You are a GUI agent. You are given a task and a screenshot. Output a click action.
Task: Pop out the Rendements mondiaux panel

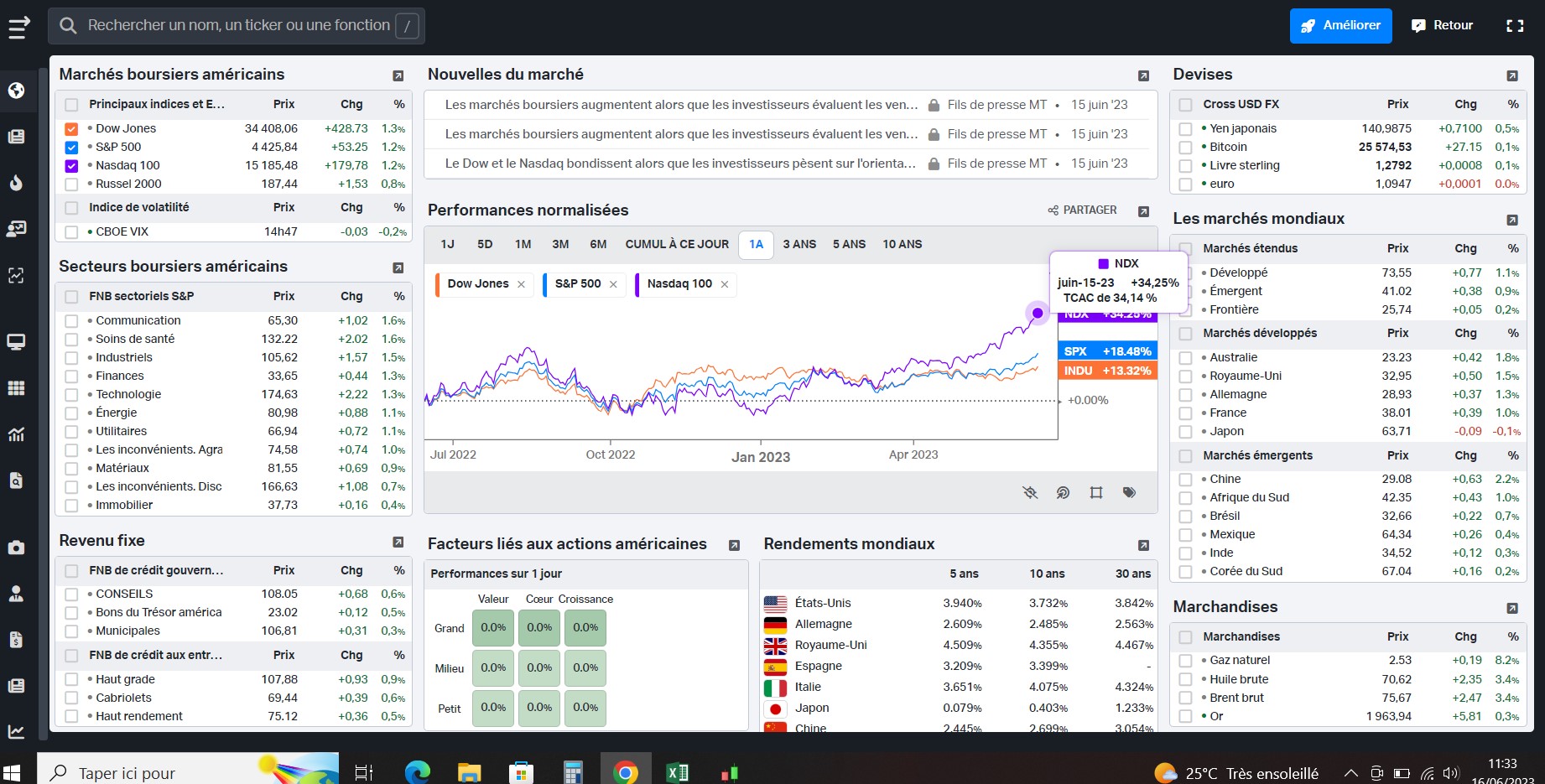[1143, 545]
